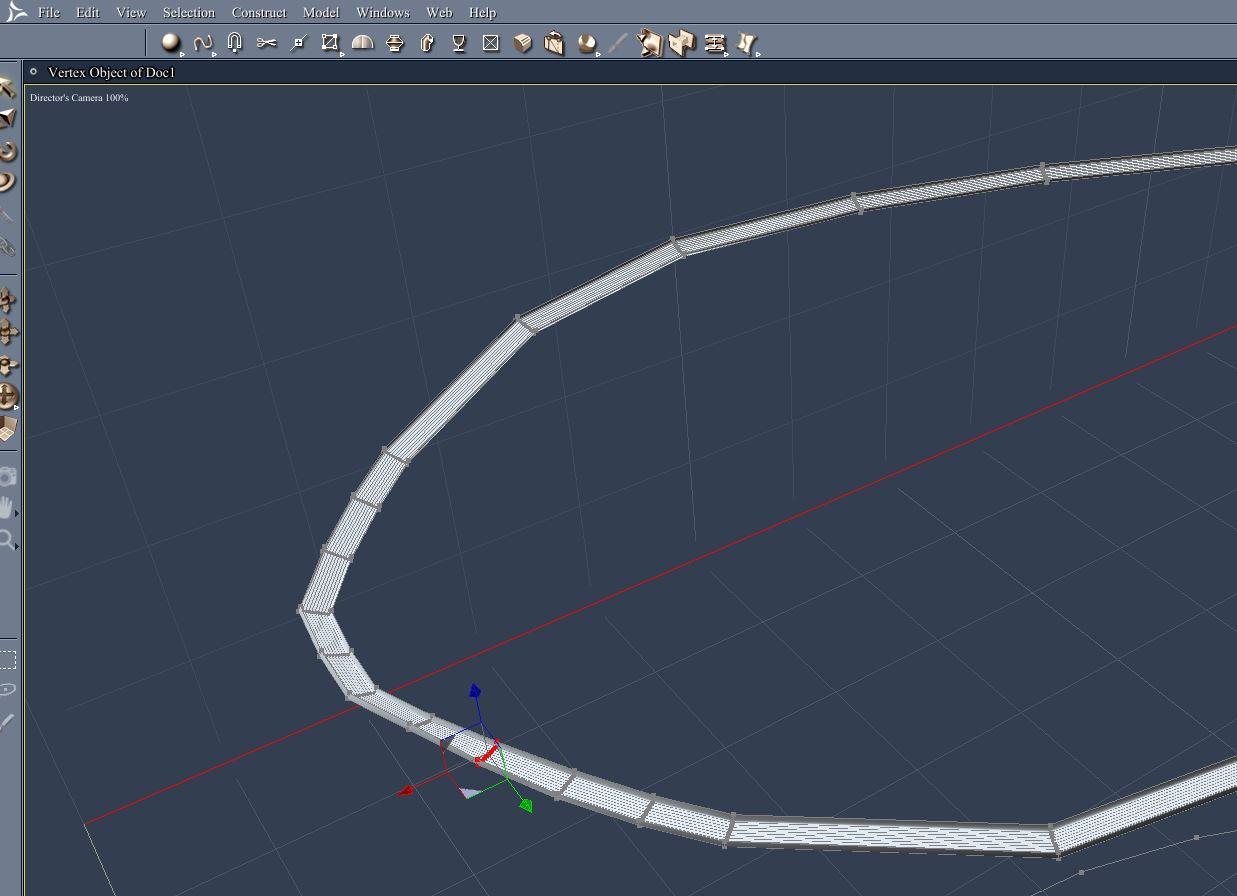Open the Windows menu
This screenshot has height=896, width=1237.
pyautogui.click(x=383, y=12)
